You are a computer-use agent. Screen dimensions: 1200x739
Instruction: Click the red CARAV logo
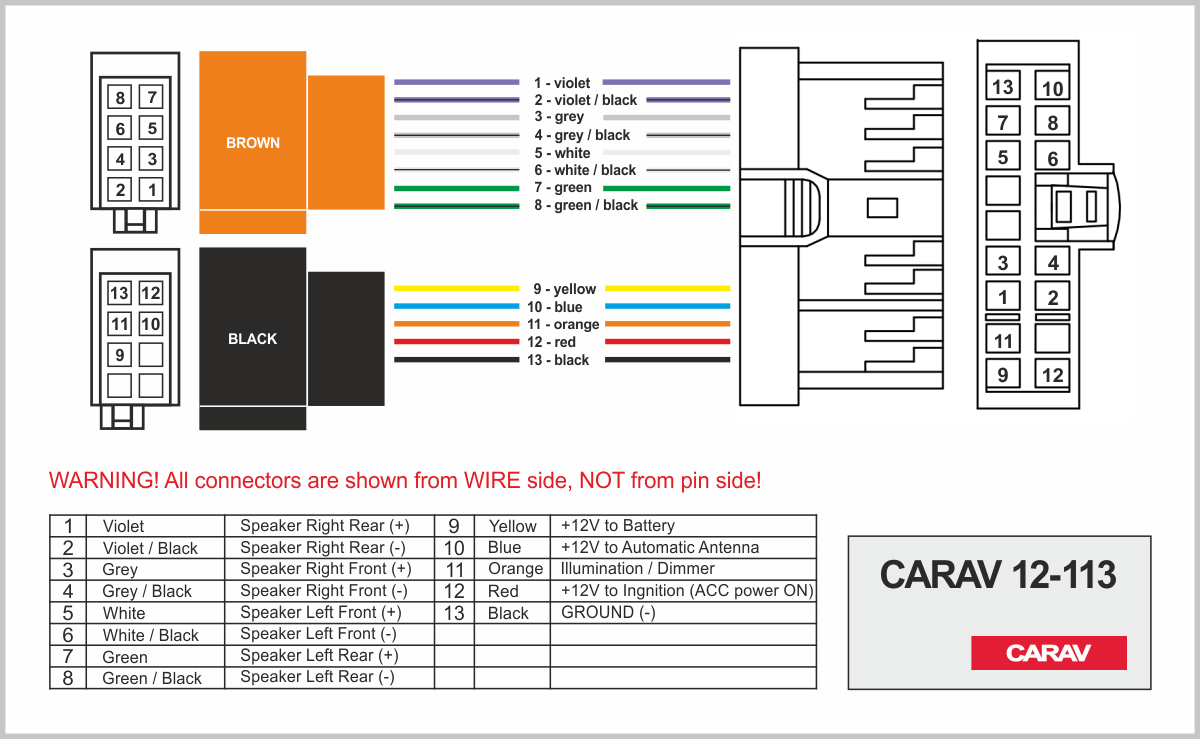(x=1048, y=653)
